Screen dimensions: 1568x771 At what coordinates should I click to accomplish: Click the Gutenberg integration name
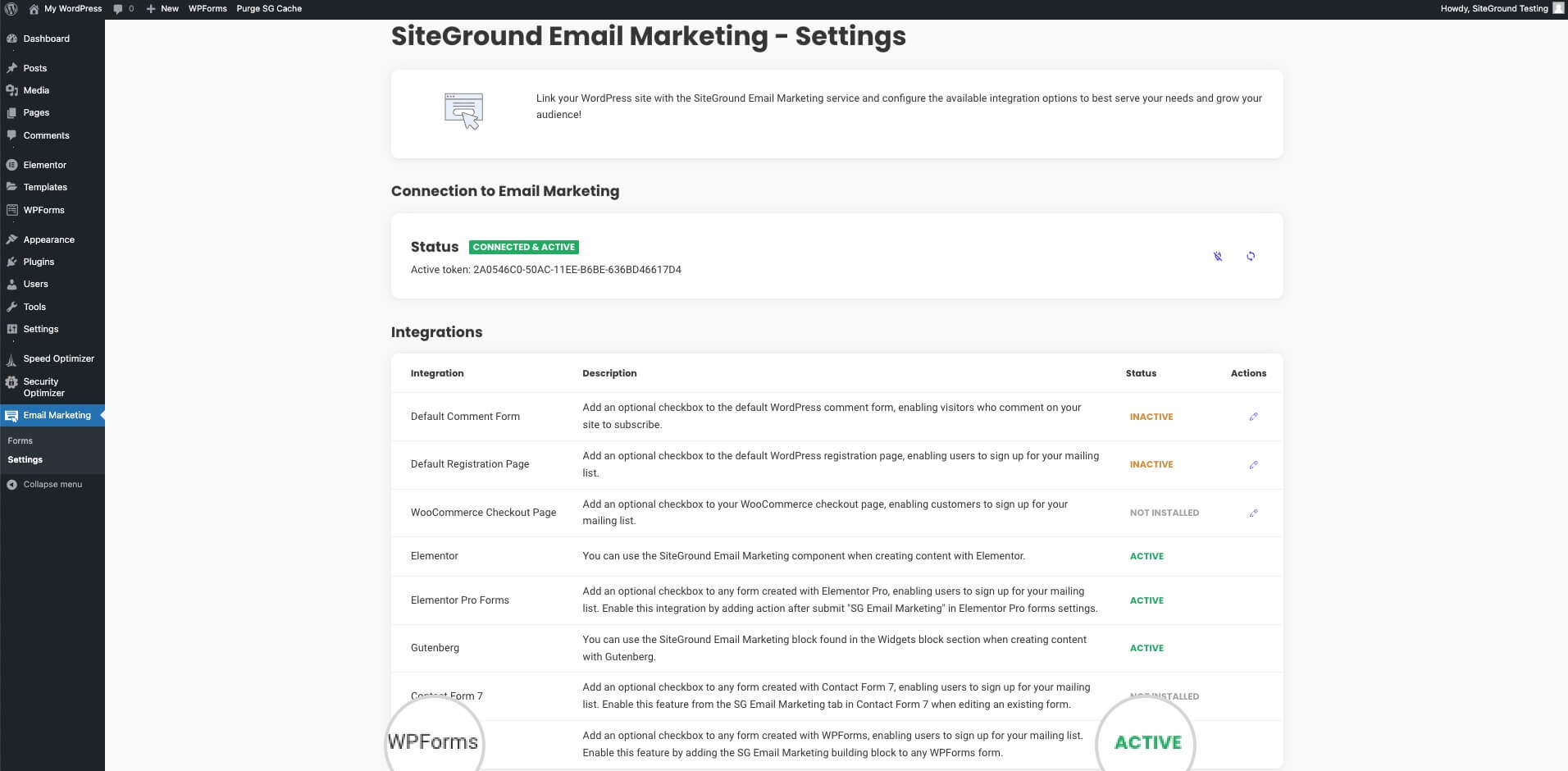[x=435, y=648]
